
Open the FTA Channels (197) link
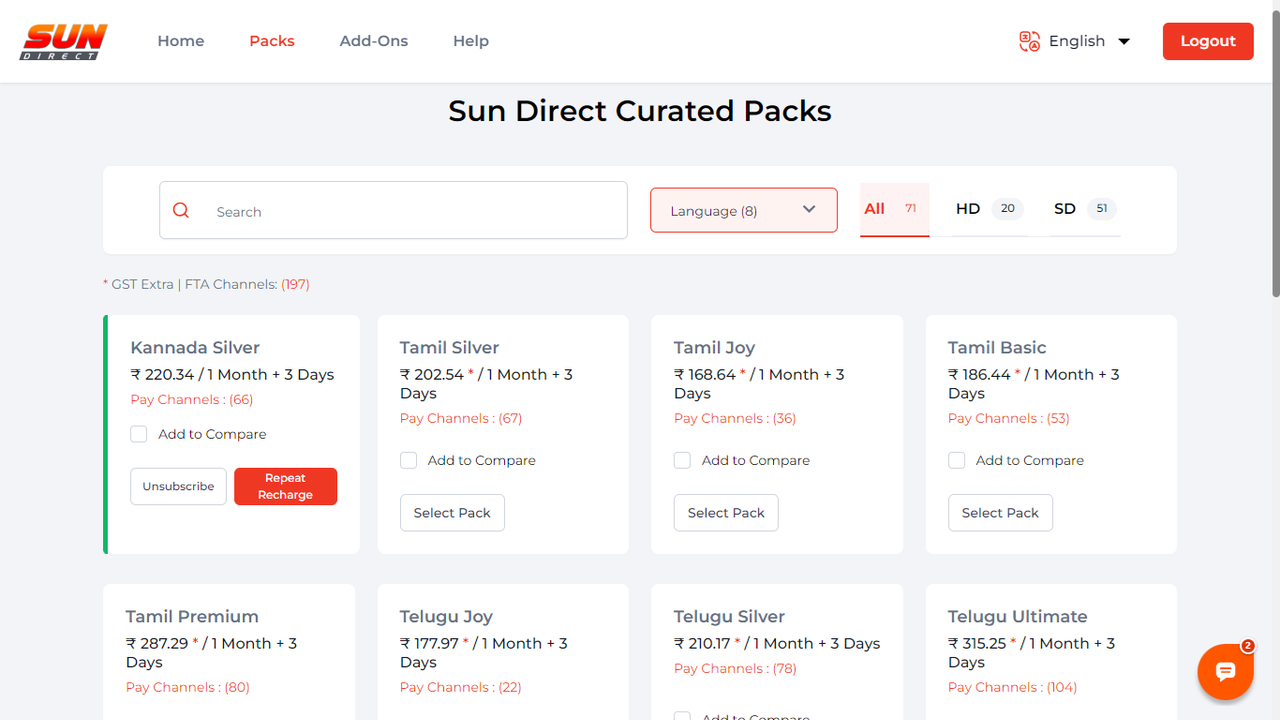pos(295,284)
